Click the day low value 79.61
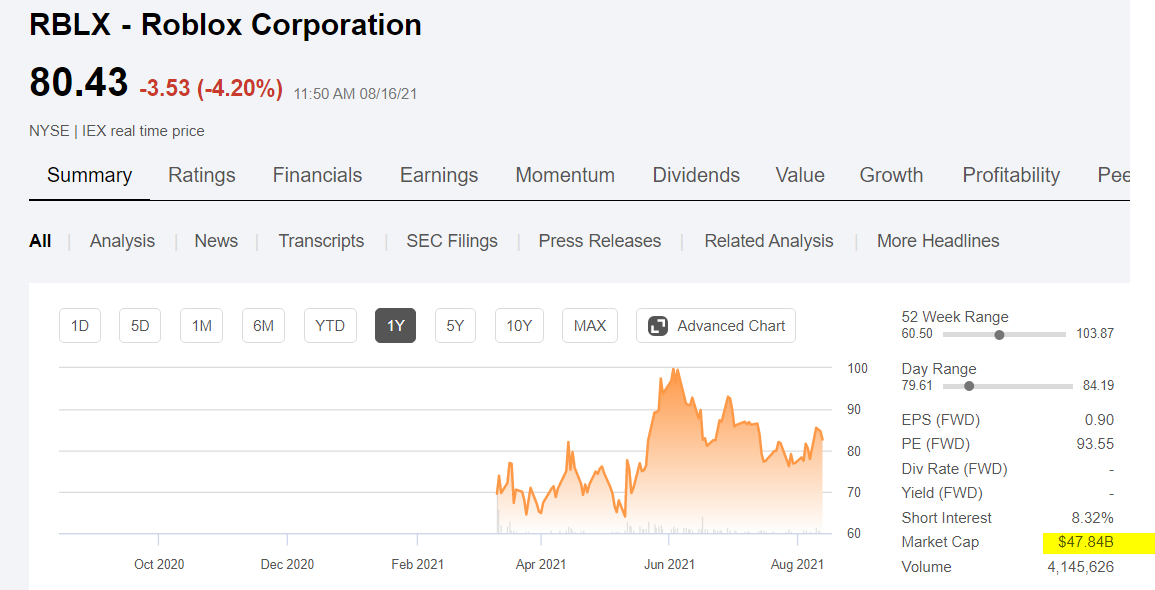 [x=917, y=385]
